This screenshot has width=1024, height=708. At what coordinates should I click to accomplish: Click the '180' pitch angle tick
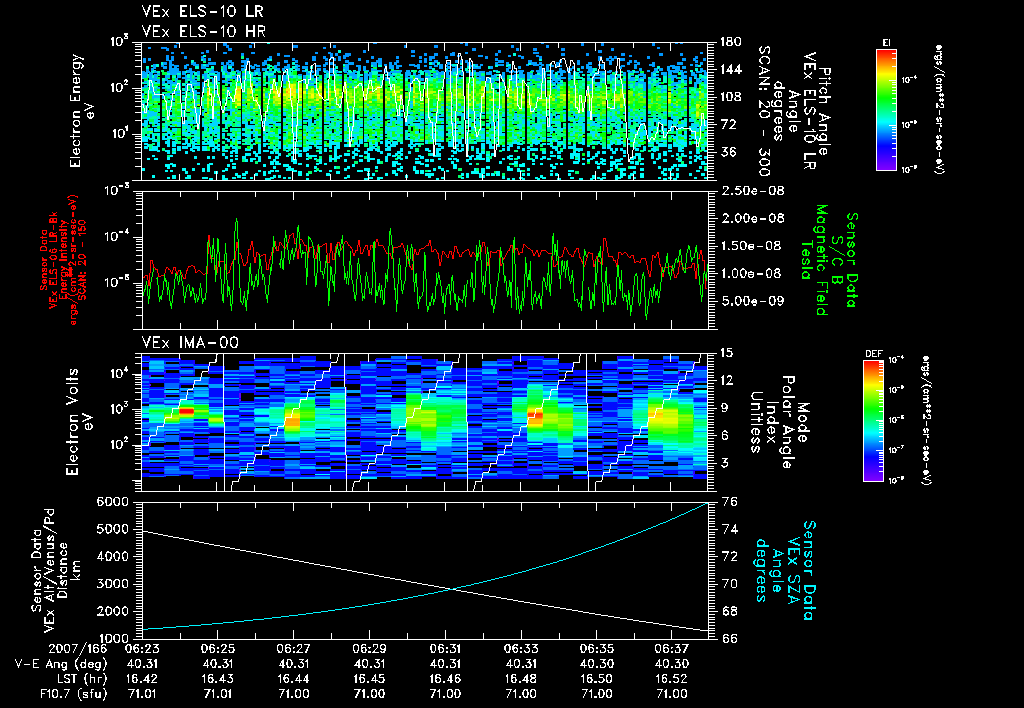pos(730,42)
